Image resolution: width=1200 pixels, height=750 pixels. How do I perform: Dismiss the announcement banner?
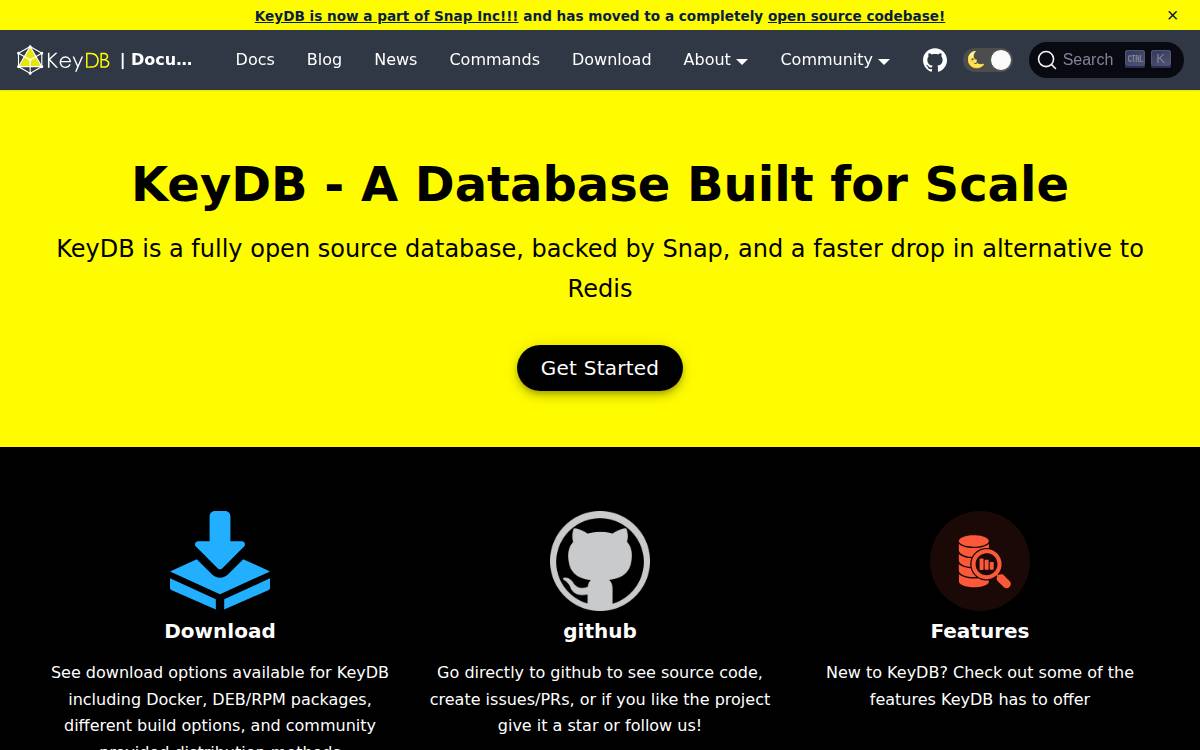1173,15
